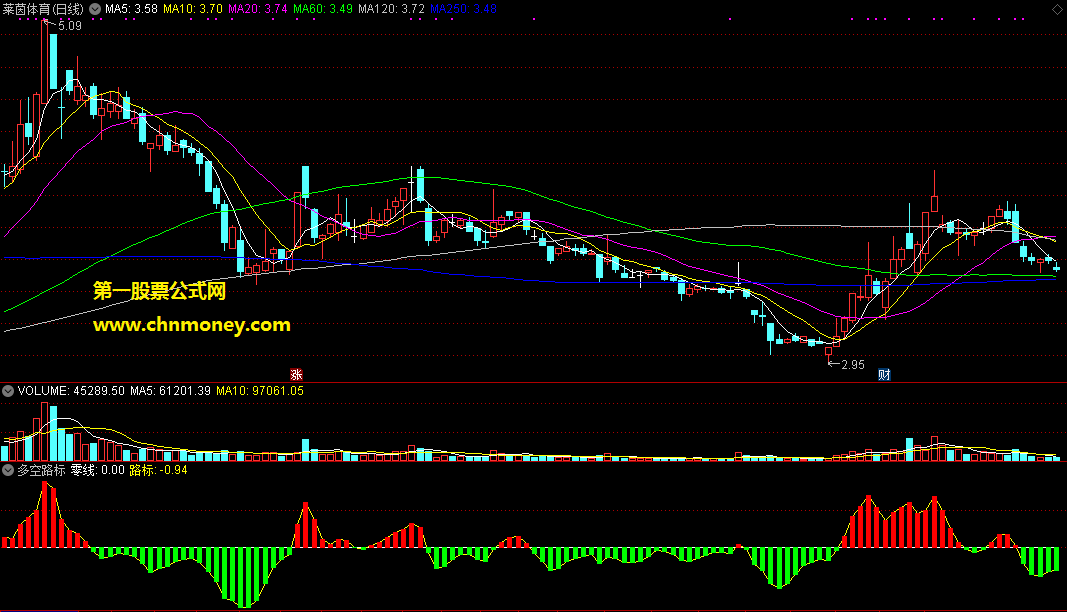Click the diamond icon in the top right corner
The height and width of the screenshot is (612, 1067).
click(1057, 9)
